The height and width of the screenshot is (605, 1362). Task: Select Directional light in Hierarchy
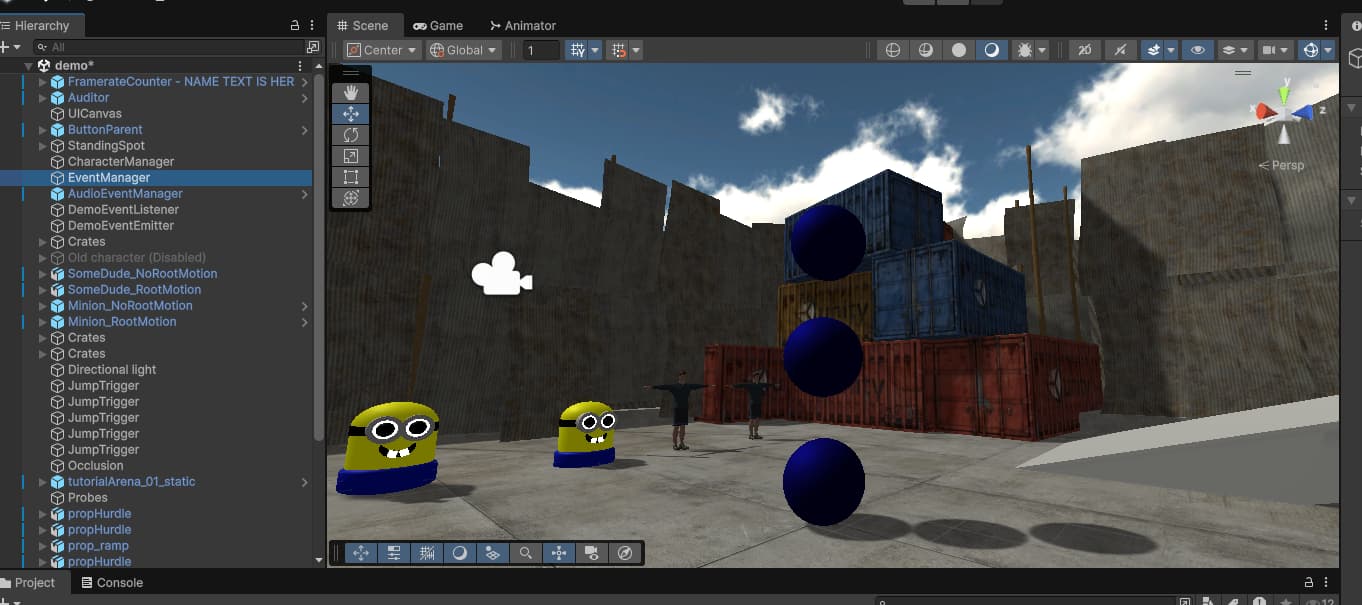112,370
